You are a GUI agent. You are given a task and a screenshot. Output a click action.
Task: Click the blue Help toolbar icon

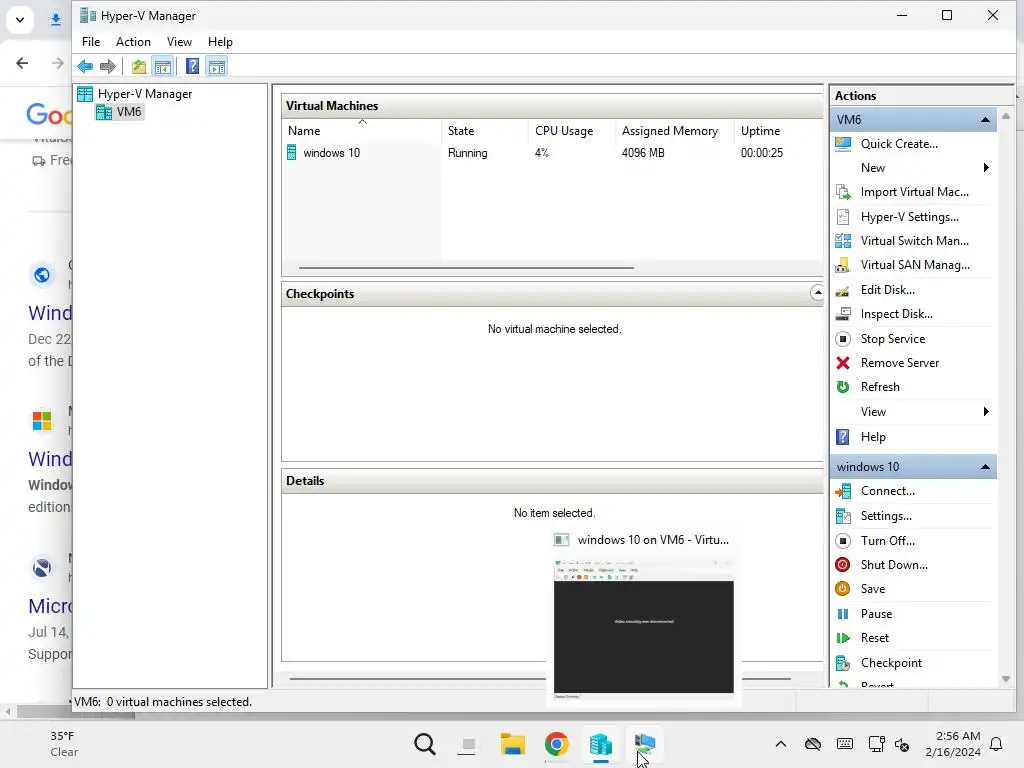coord(192,66)
